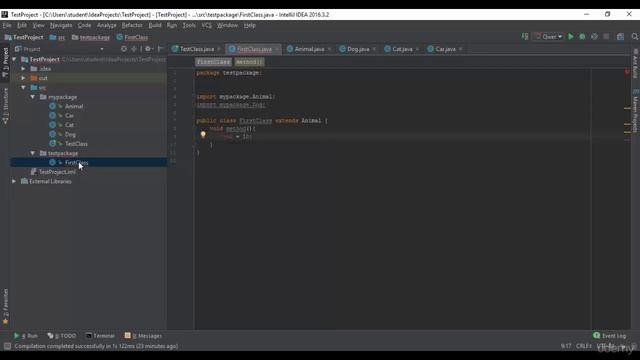Toggle the Project side tool window tab

[x=5, y=62]
